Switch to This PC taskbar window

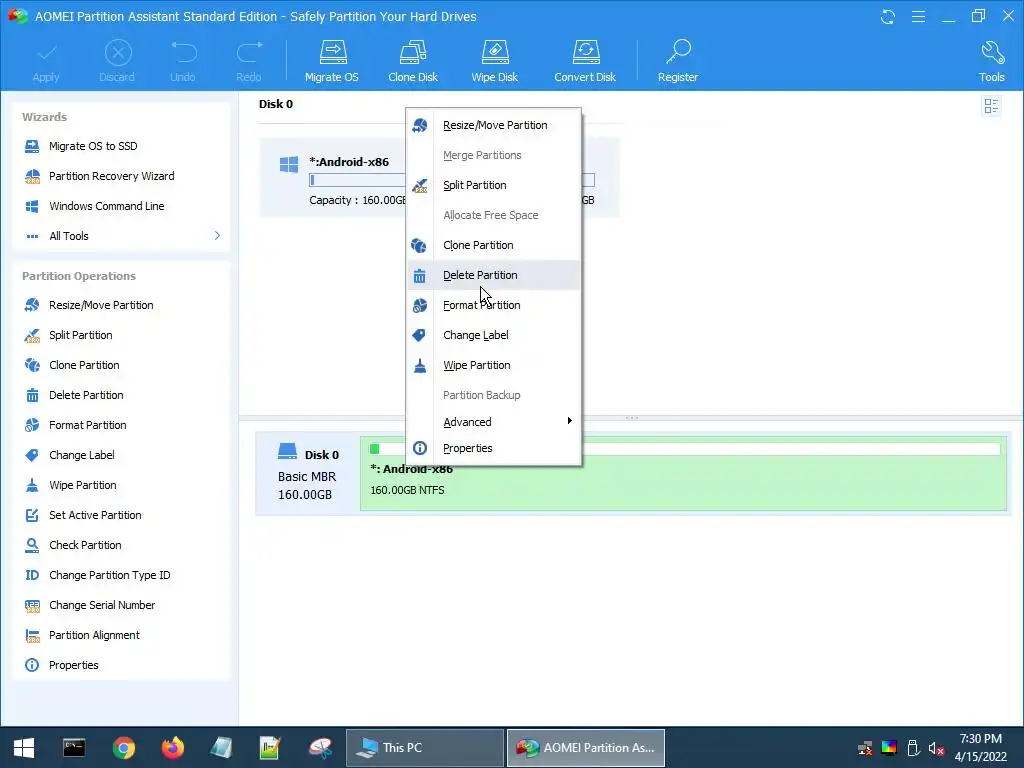424,748
